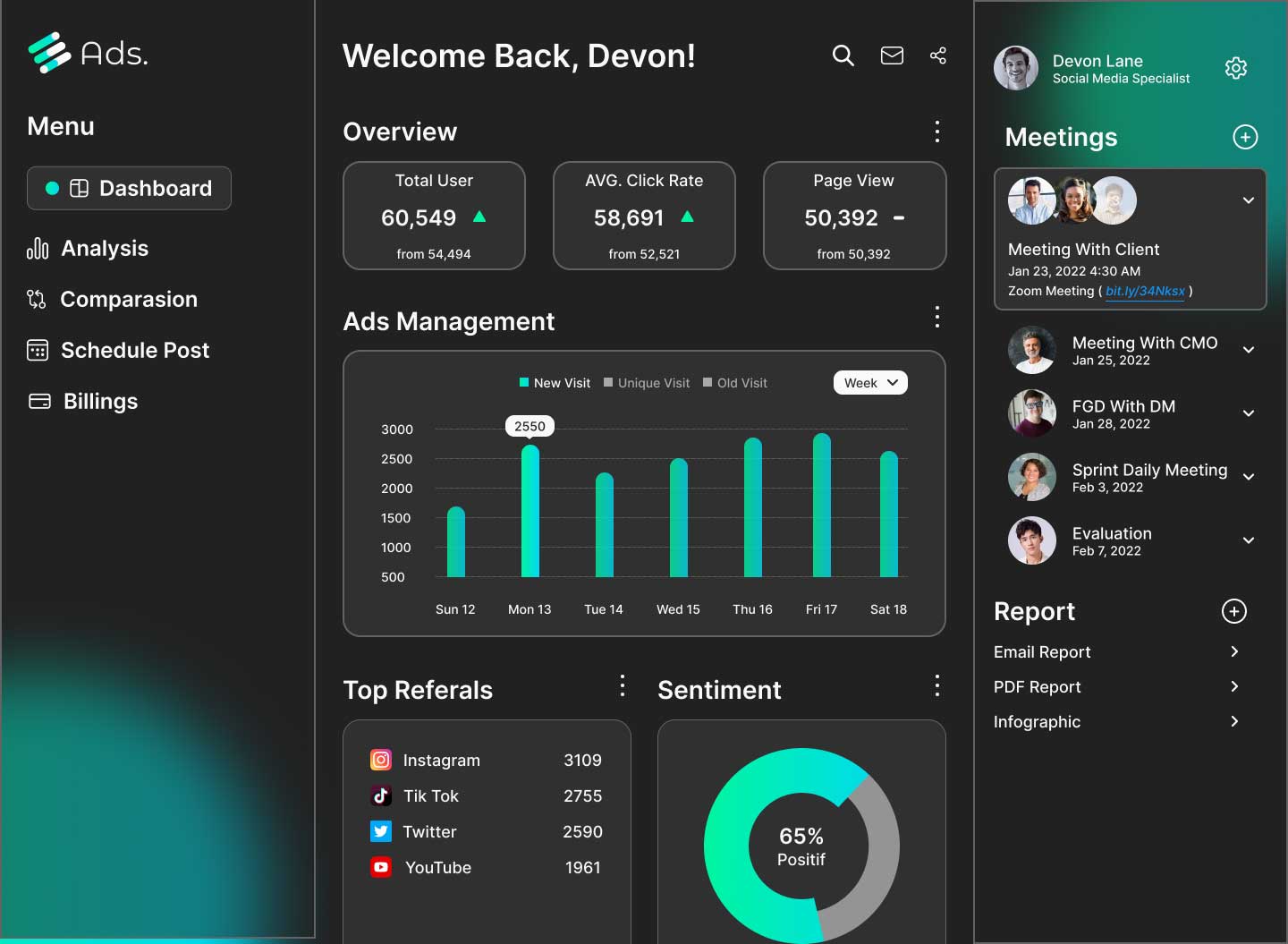The image size is (1288, 944).
Task: Click the Ads logo icon
Action: point(49,52)
